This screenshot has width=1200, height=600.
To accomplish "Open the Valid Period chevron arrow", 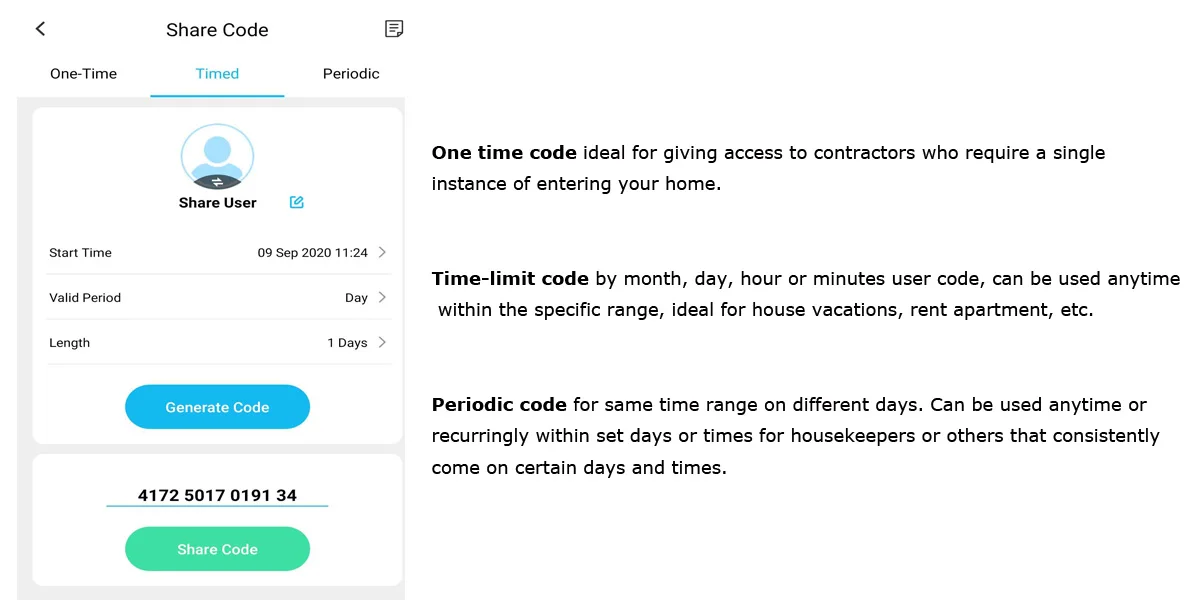I will (383, 298).
